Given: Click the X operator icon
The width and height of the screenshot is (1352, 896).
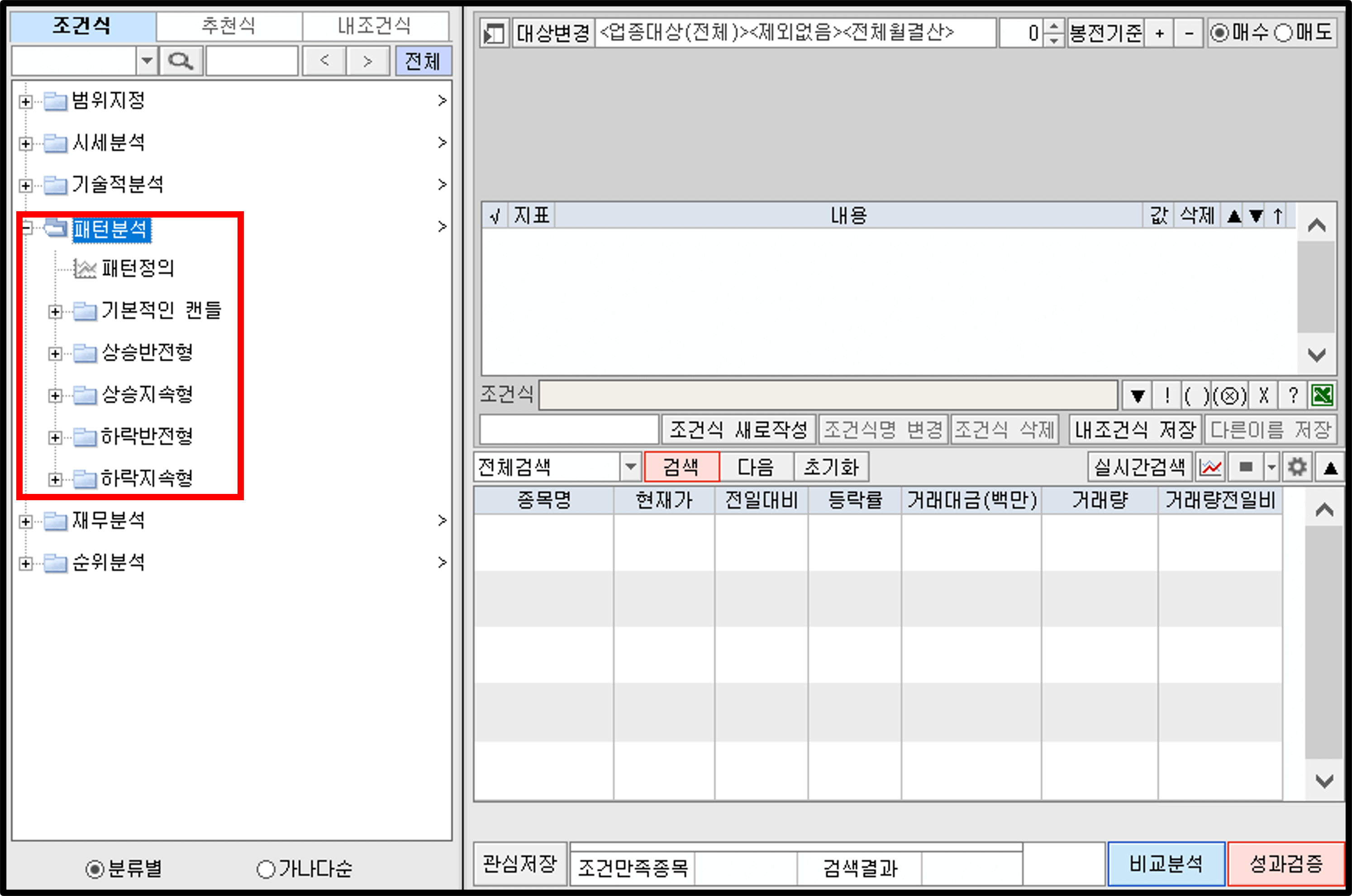Looking at the screenshot, I should (x=1264, y=395).
